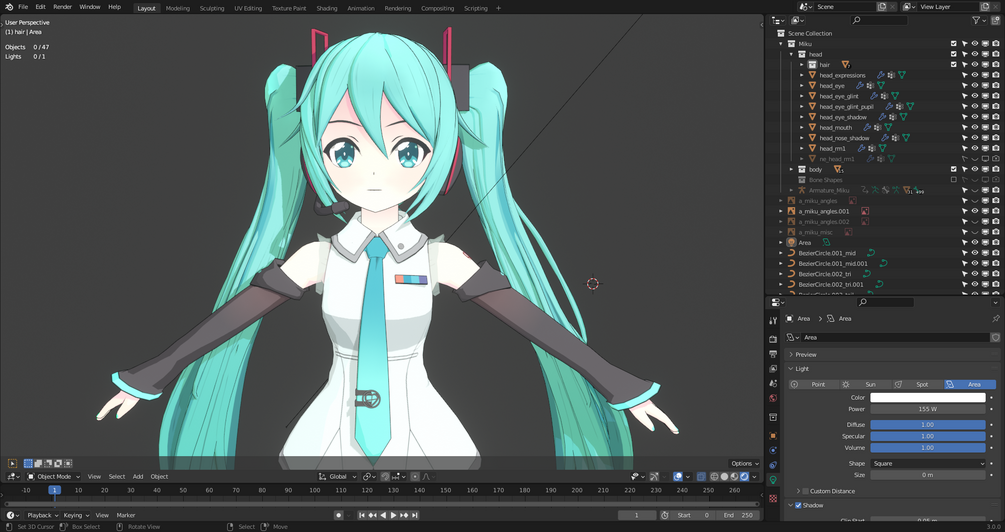Uncheck the Miku collection checkbox
This screenshot has width=1005, height=532.
(x=954, y=44)
